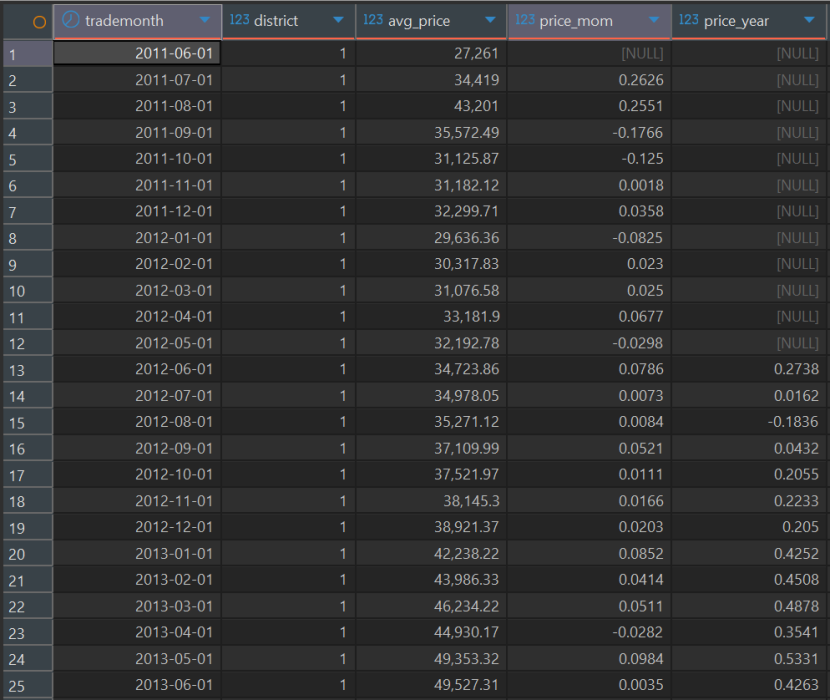Screen dimensions: 830x700
Task: Select row number 13 header
Action: coord(28,370)
